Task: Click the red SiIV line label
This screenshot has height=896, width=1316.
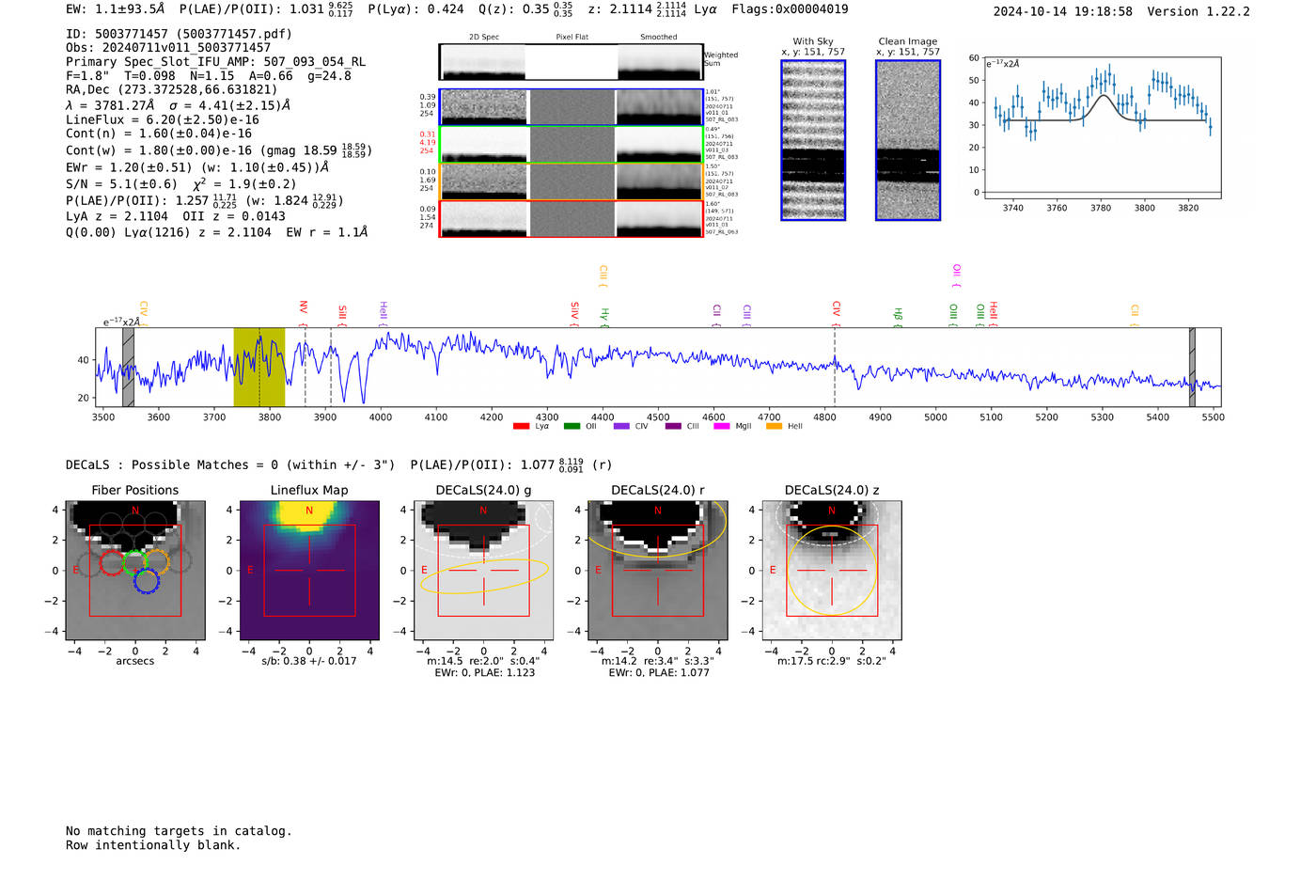Action: click(x=574, y=312)
